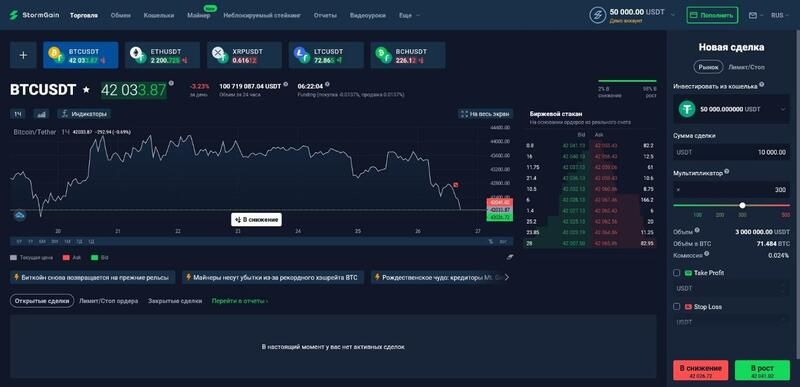This screenshot has width=800, height=387.
Task: Switch to Открытые сделки tab
Action: [x=42, y=301]
